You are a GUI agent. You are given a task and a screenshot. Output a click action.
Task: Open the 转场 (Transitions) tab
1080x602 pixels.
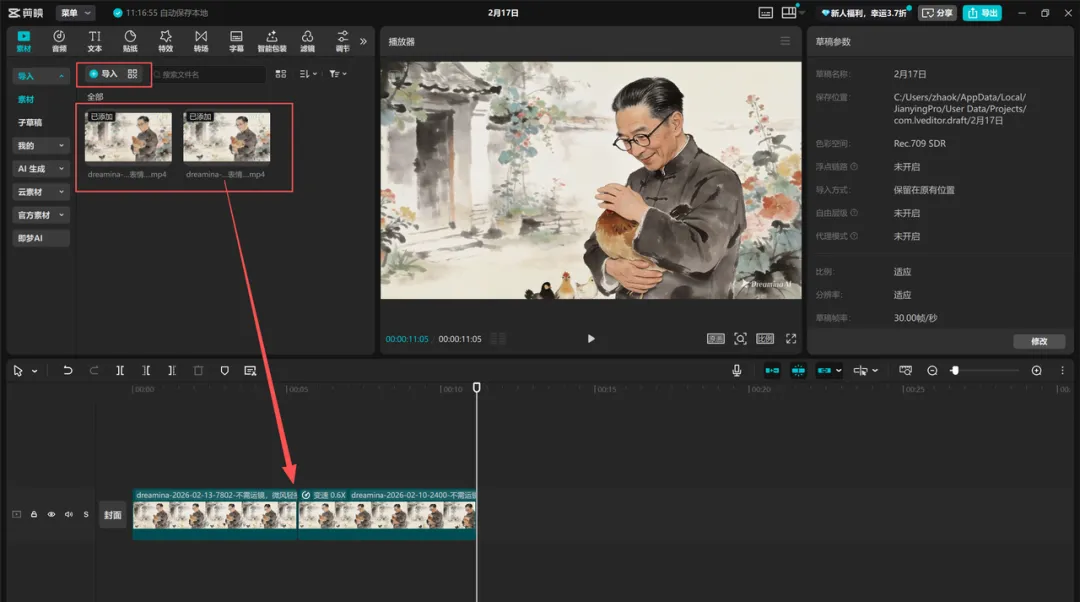tap(201, 41)
